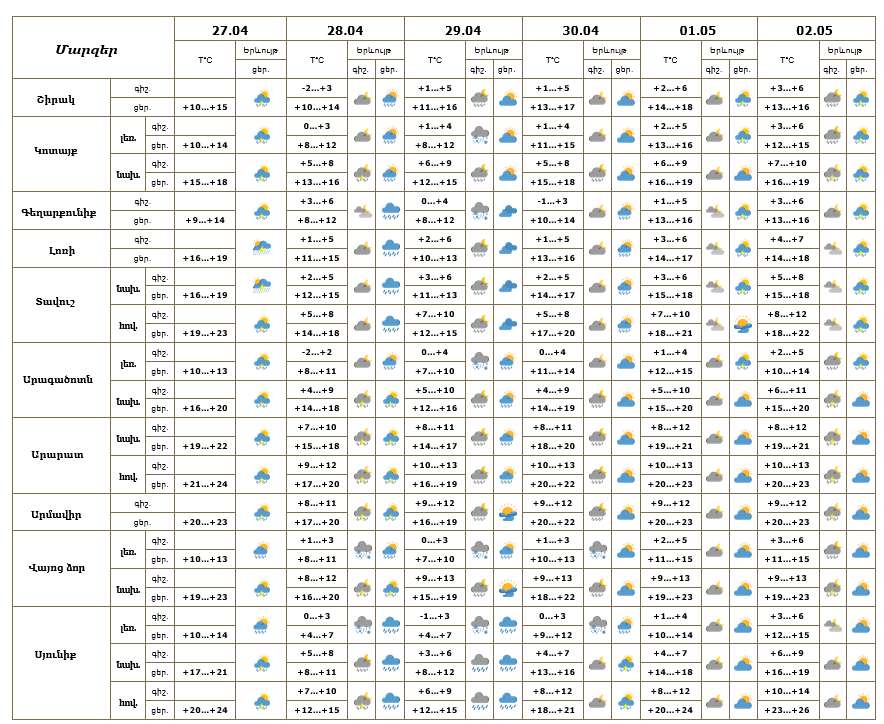This screenshot has width=884, height=724.
Task: Click the Lori daytime weather icon for 02.05
Action: (860, 249)
